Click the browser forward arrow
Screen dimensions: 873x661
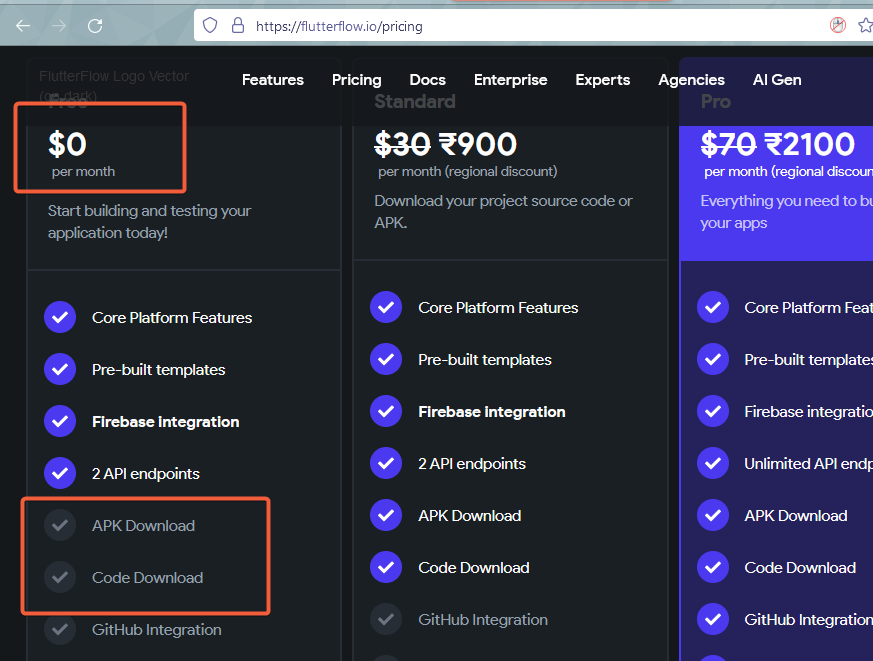click(59, 26)
